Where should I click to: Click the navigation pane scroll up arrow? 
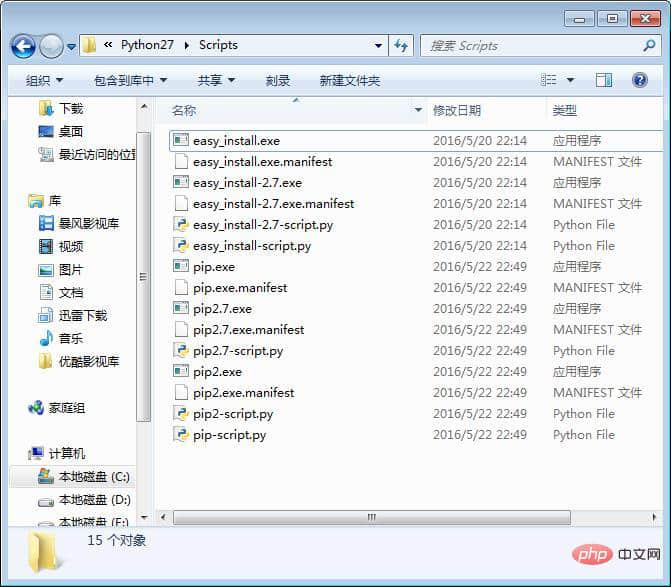pyautogui.click(x=144, y=106)
